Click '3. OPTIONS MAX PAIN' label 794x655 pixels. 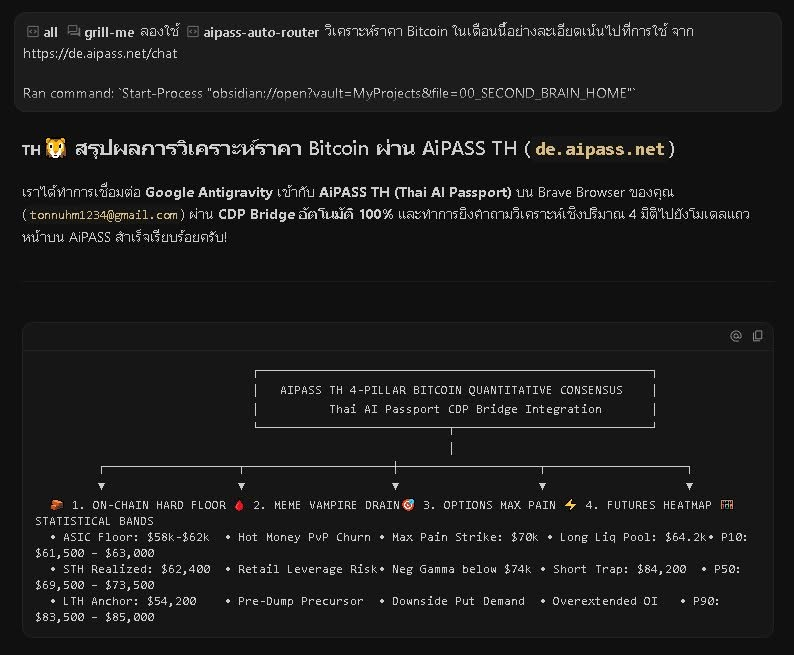pyautogui.click(x=489, y=505)
